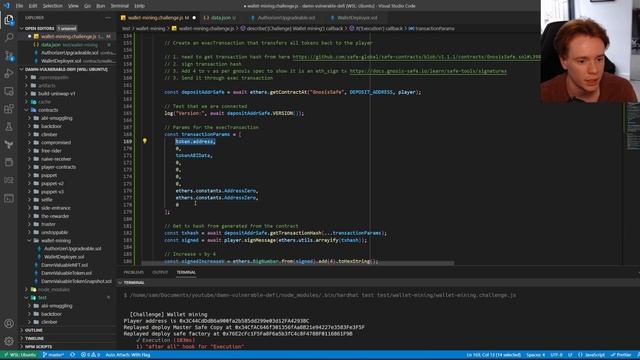Viewport: 640px width, 360px height.
Task: Open the Extensions view icon
Action: [x=9, y=109]
